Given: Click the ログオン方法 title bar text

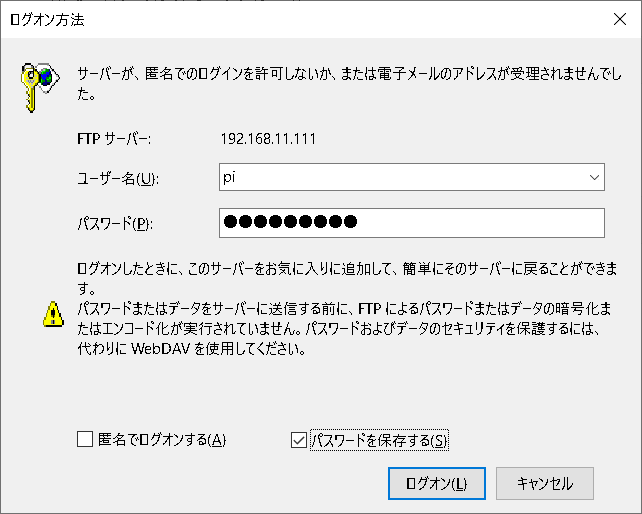Looking at the screenshot, I should pyautogui.click(x=47, y=19).
